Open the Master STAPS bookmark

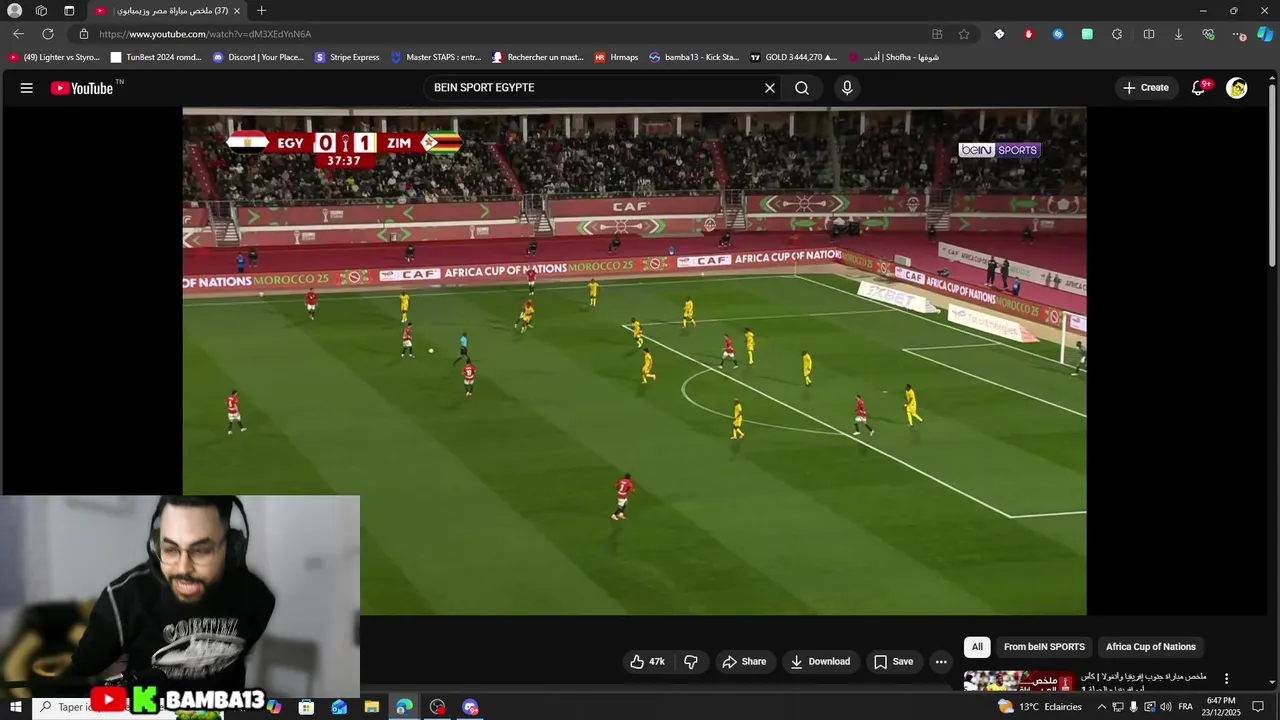coord(436,58)
